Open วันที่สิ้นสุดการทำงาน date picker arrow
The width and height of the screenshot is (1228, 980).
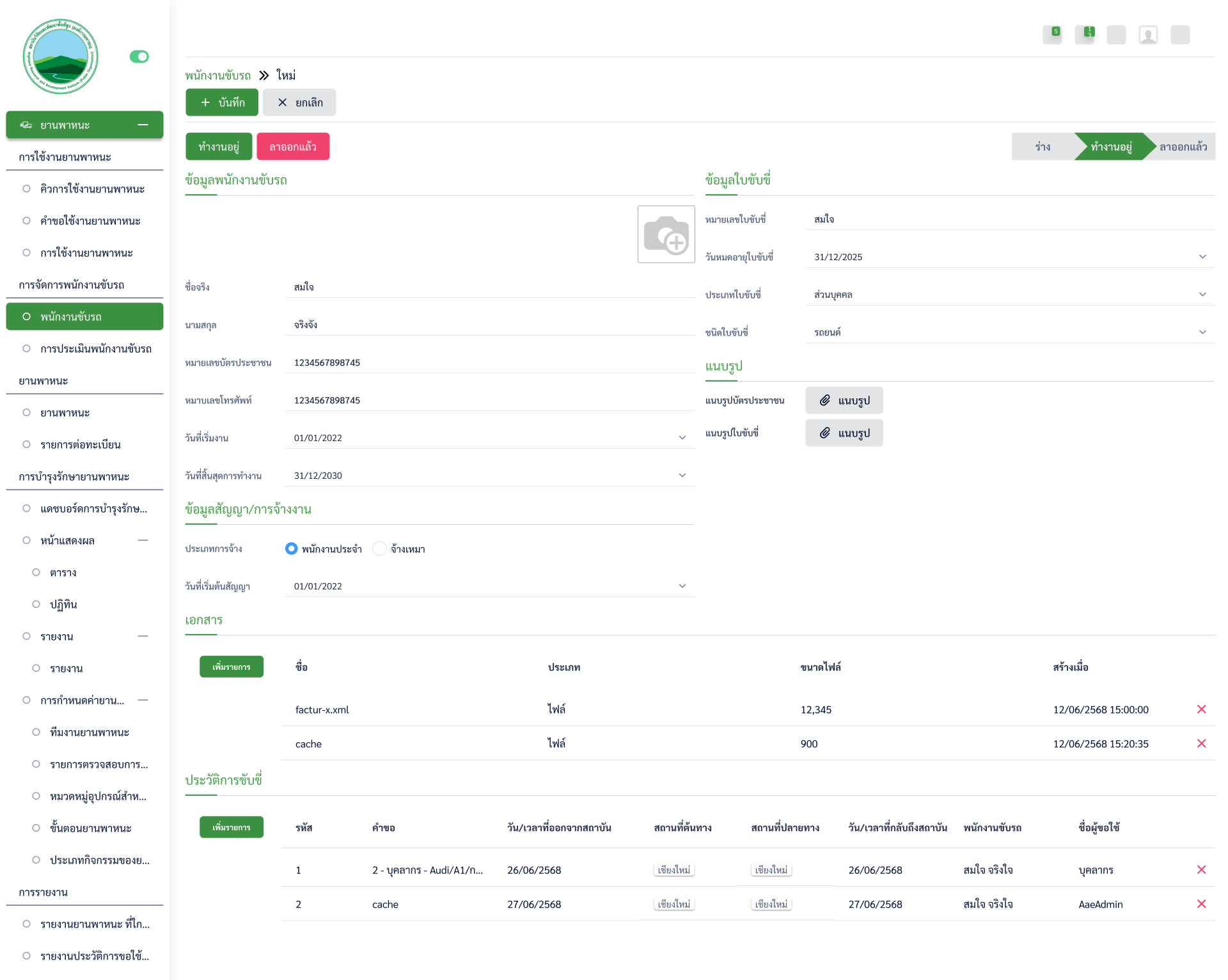[x=682, y=476]
